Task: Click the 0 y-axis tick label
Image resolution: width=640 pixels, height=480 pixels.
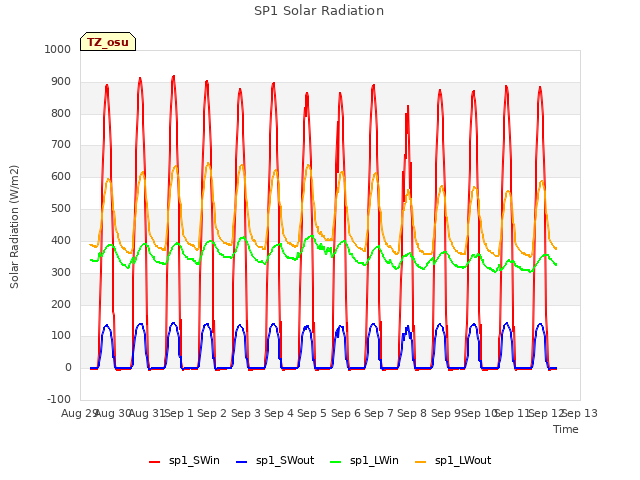Action: pyautogui.click(x=68, y=367)
